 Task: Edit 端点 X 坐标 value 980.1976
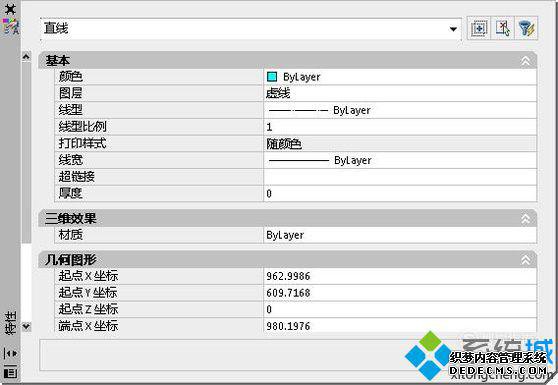(x=400, y=326)
